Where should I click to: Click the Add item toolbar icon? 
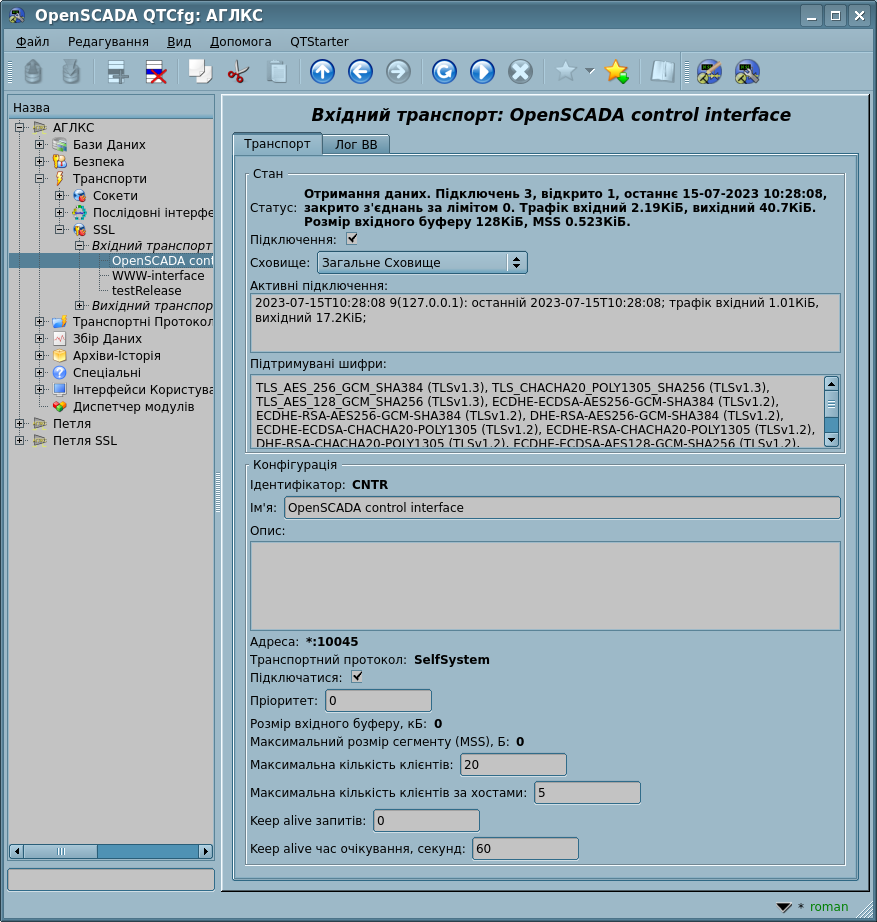pos(118,72)
